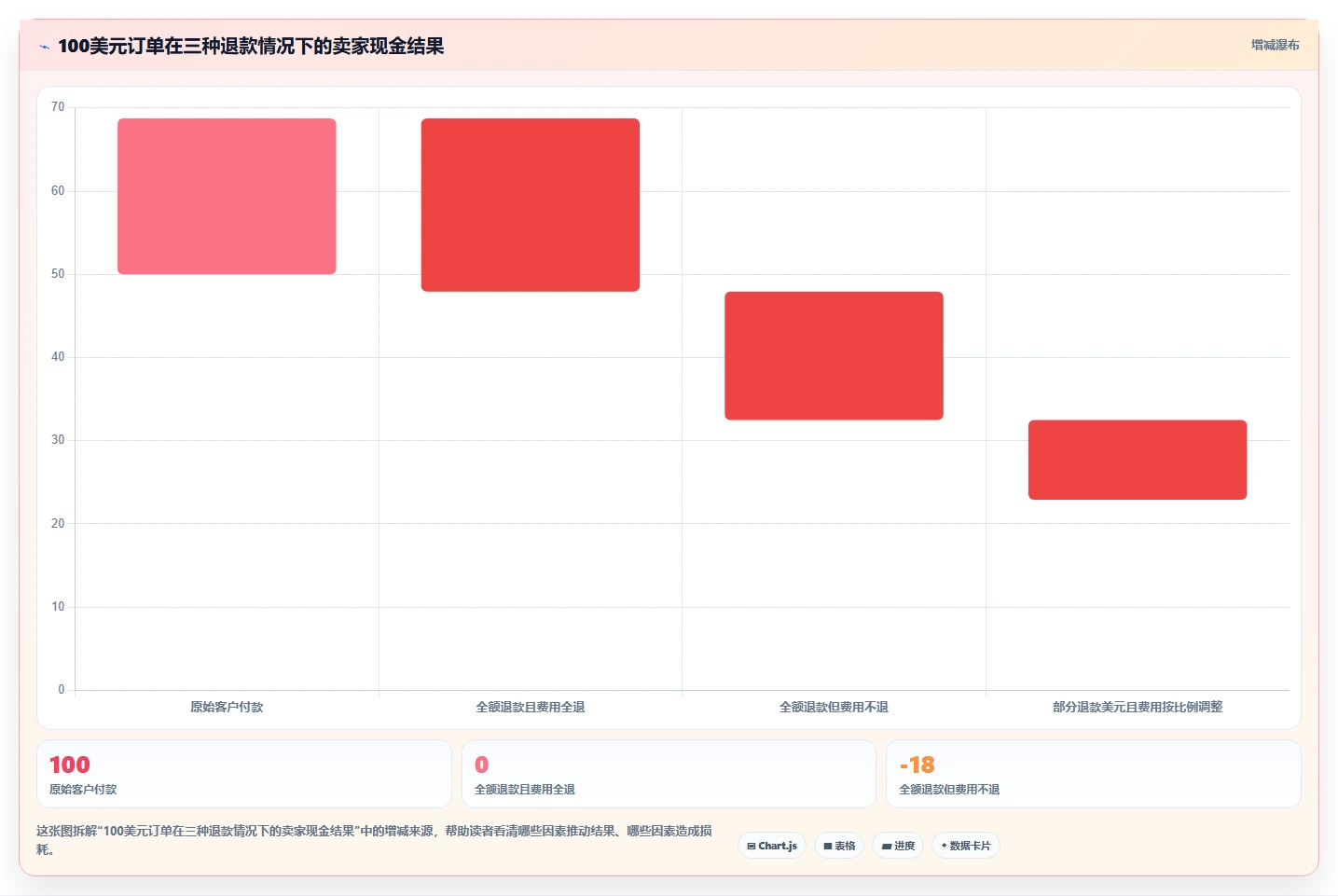Click the title icon beside the chart heading

(x=44, y=47)
